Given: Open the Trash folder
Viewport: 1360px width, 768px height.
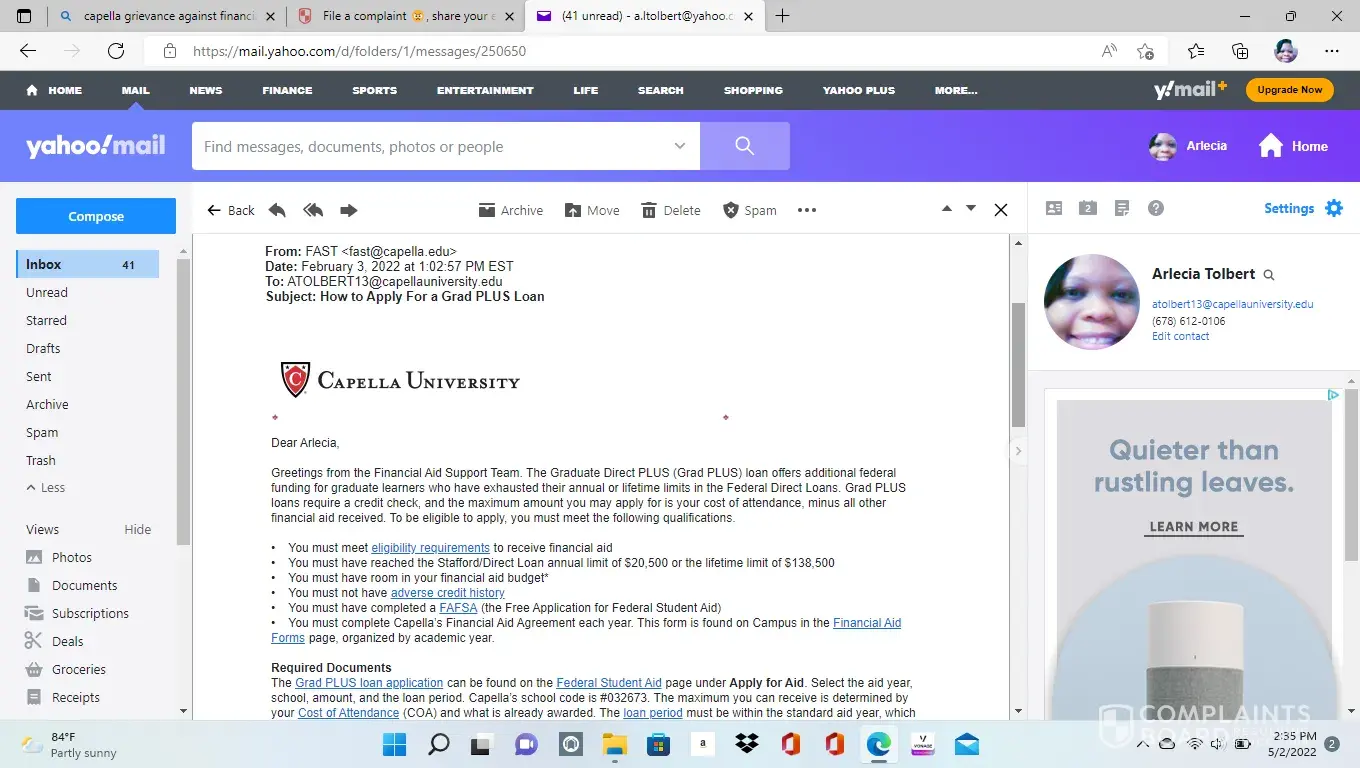Looking at the screenshot, I should pyautogui.click(x=41, y=460).
